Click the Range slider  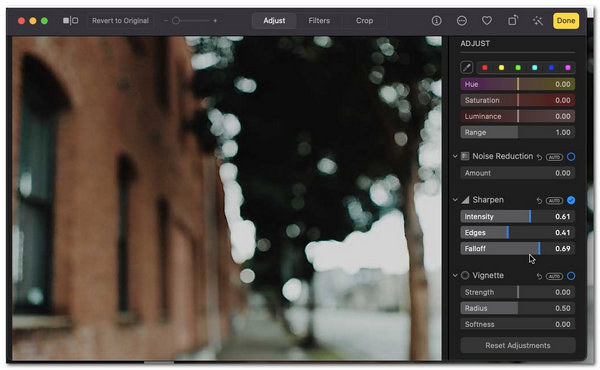click(518, 132)
